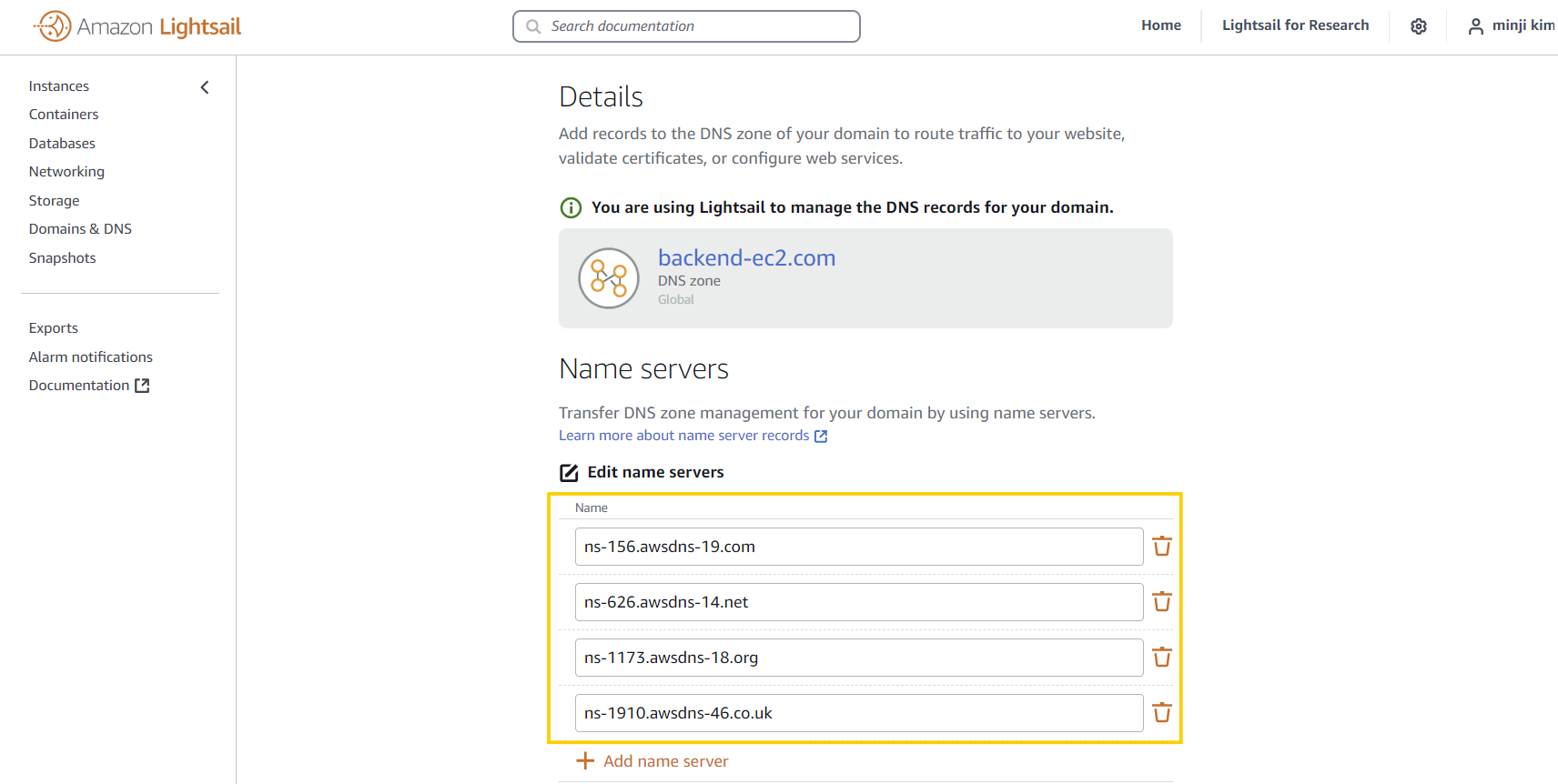Screen dimensions: 1558x784
Task: Click the search magnifier icon
Action: click(x=533, y=26)
